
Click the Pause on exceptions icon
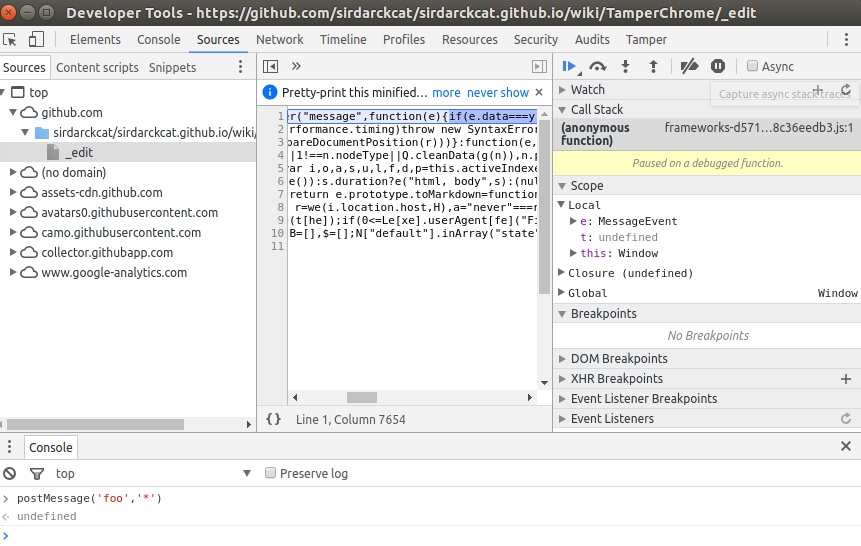tap(717, 66)
